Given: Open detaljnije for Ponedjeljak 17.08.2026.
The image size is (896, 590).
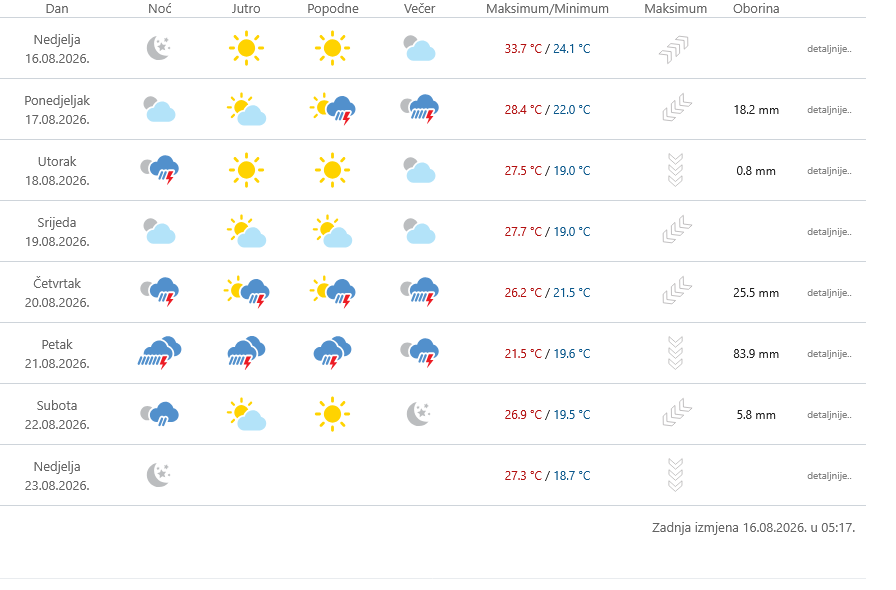Looking at the screenshot, I should 829,110.
